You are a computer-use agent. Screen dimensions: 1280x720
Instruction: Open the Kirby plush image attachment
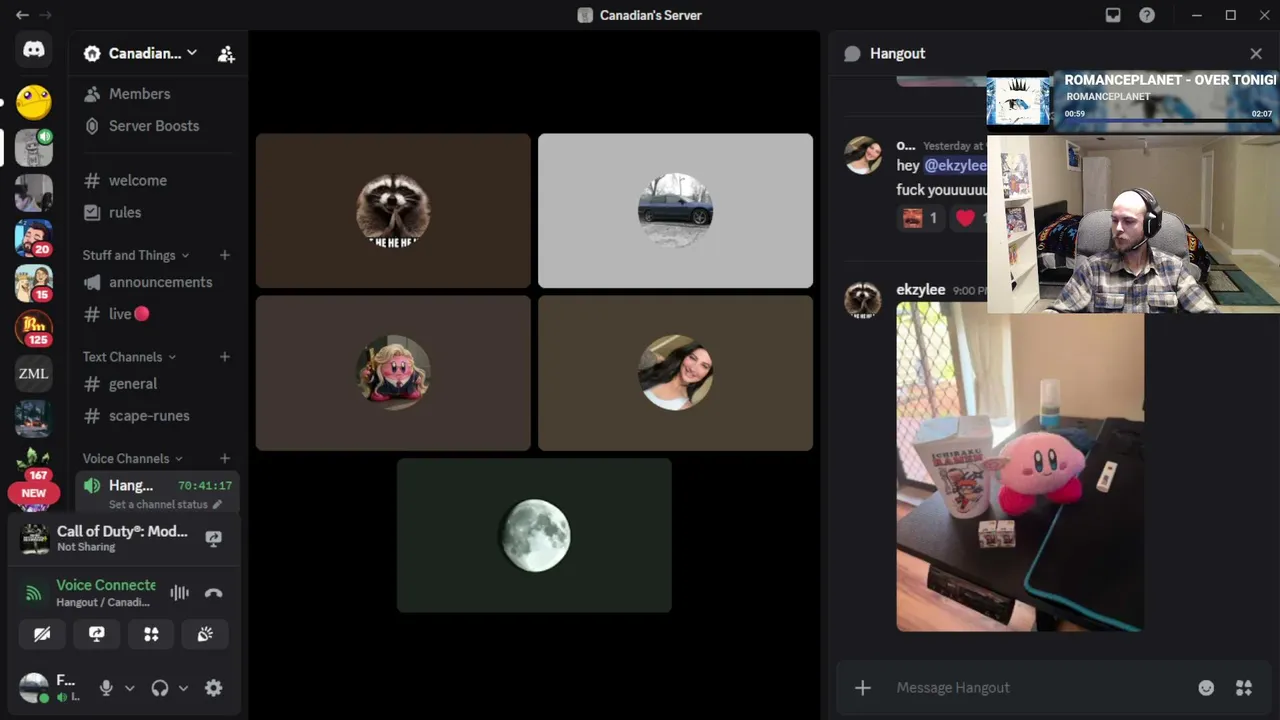pyautogui.click(x=1020, y=467)
